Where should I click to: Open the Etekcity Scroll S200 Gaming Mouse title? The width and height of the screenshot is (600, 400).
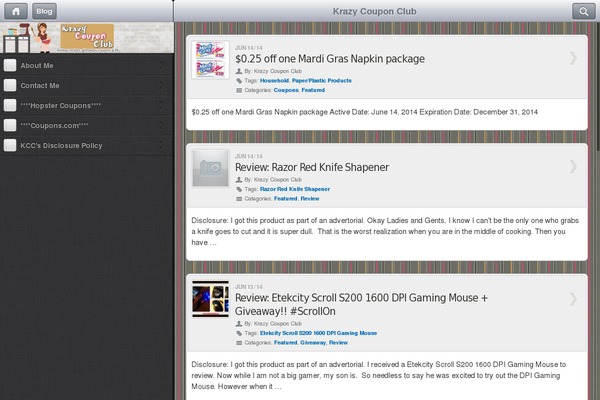pyautogui.click(x=361, y=304)
